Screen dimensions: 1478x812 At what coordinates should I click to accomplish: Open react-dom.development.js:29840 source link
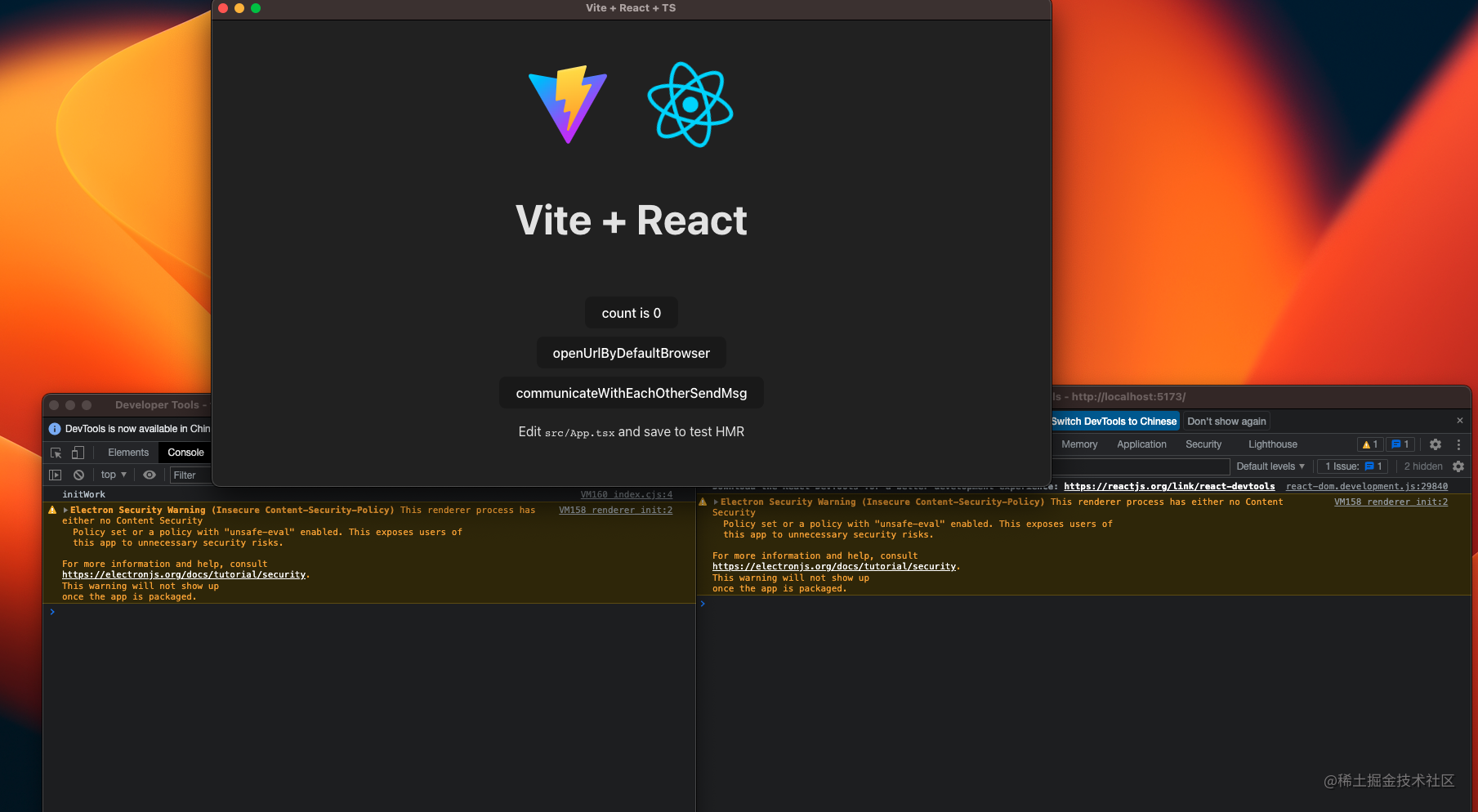tap(1367, 486)
